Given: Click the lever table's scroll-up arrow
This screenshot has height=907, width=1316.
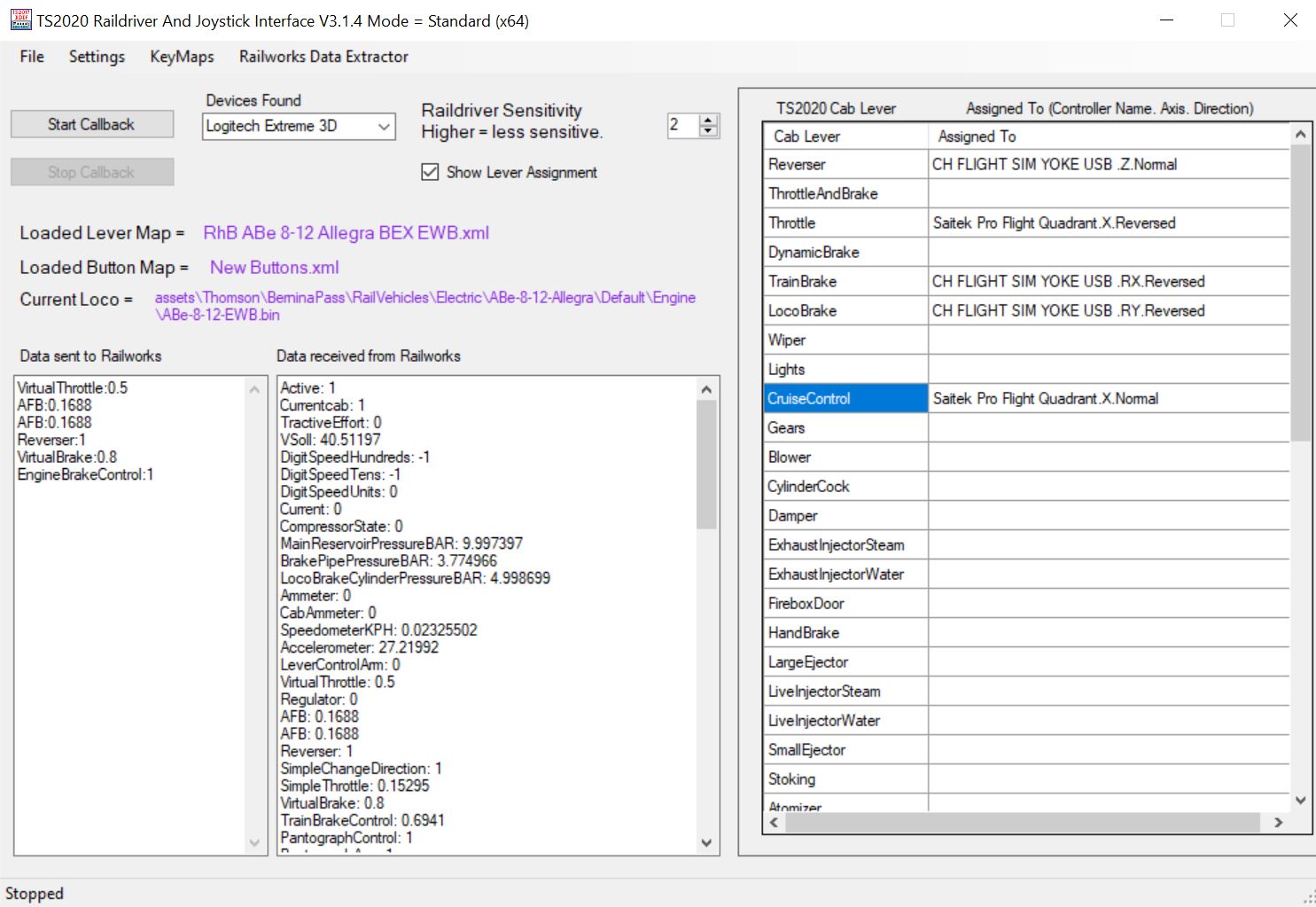Looking at the screenshot, I should tap(1300, 134).
